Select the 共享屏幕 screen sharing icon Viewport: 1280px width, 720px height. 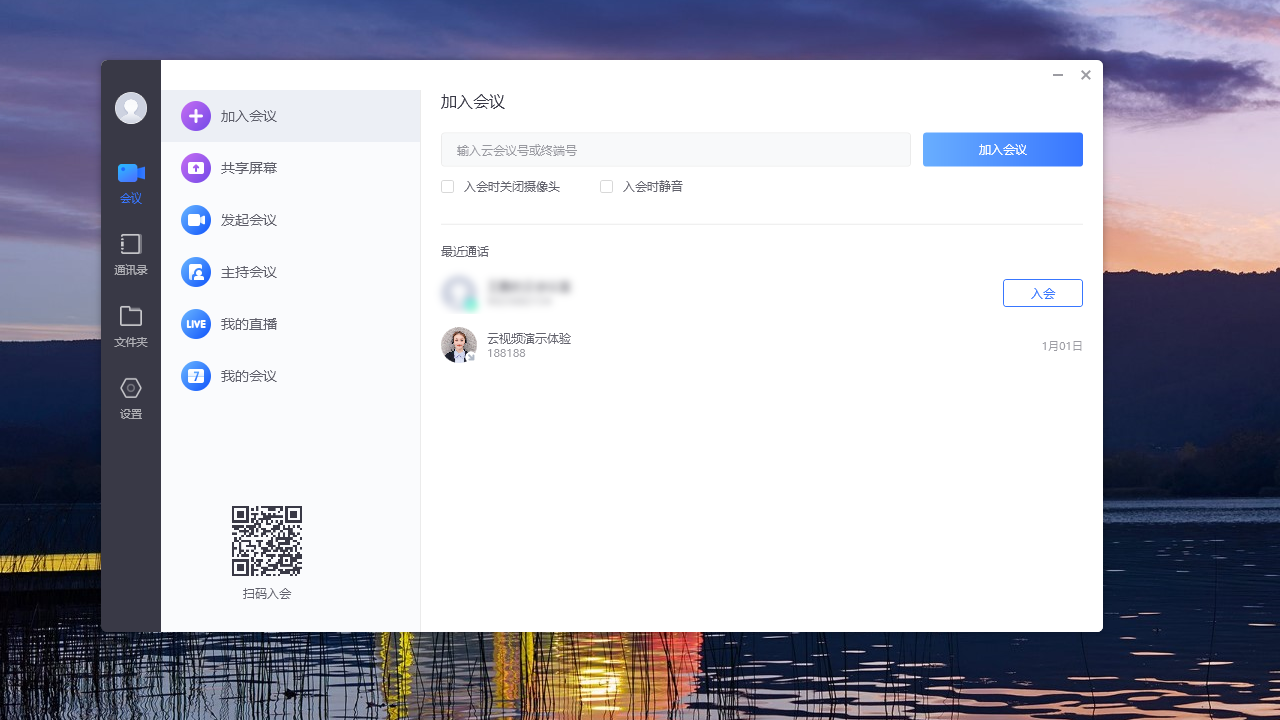(196, 168)
